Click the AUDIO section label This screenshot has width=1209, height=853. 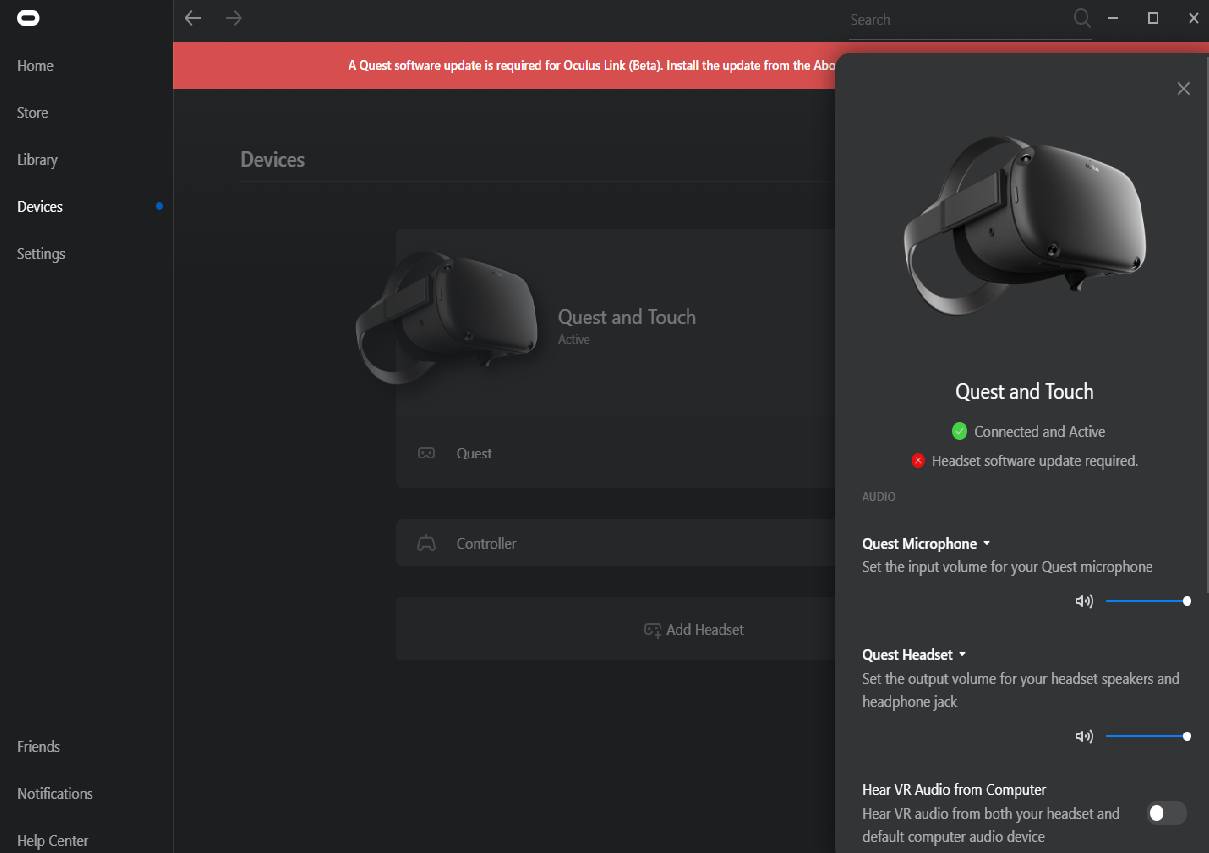(879, 496)
